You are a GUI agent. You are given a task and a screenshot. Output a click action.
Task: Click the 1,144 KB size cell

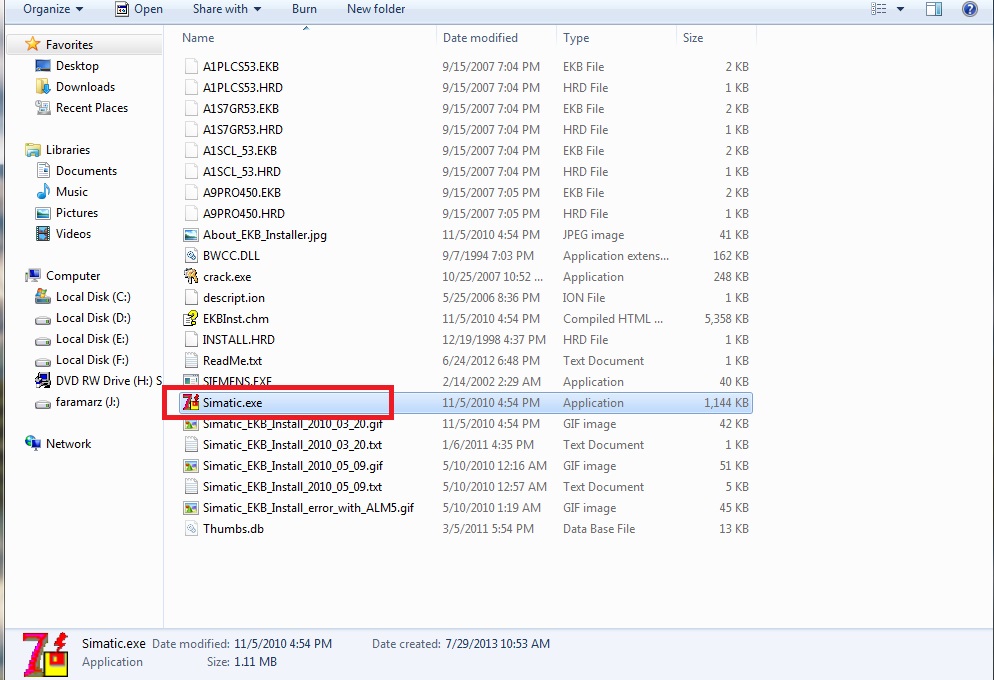[x=726, y=402]
